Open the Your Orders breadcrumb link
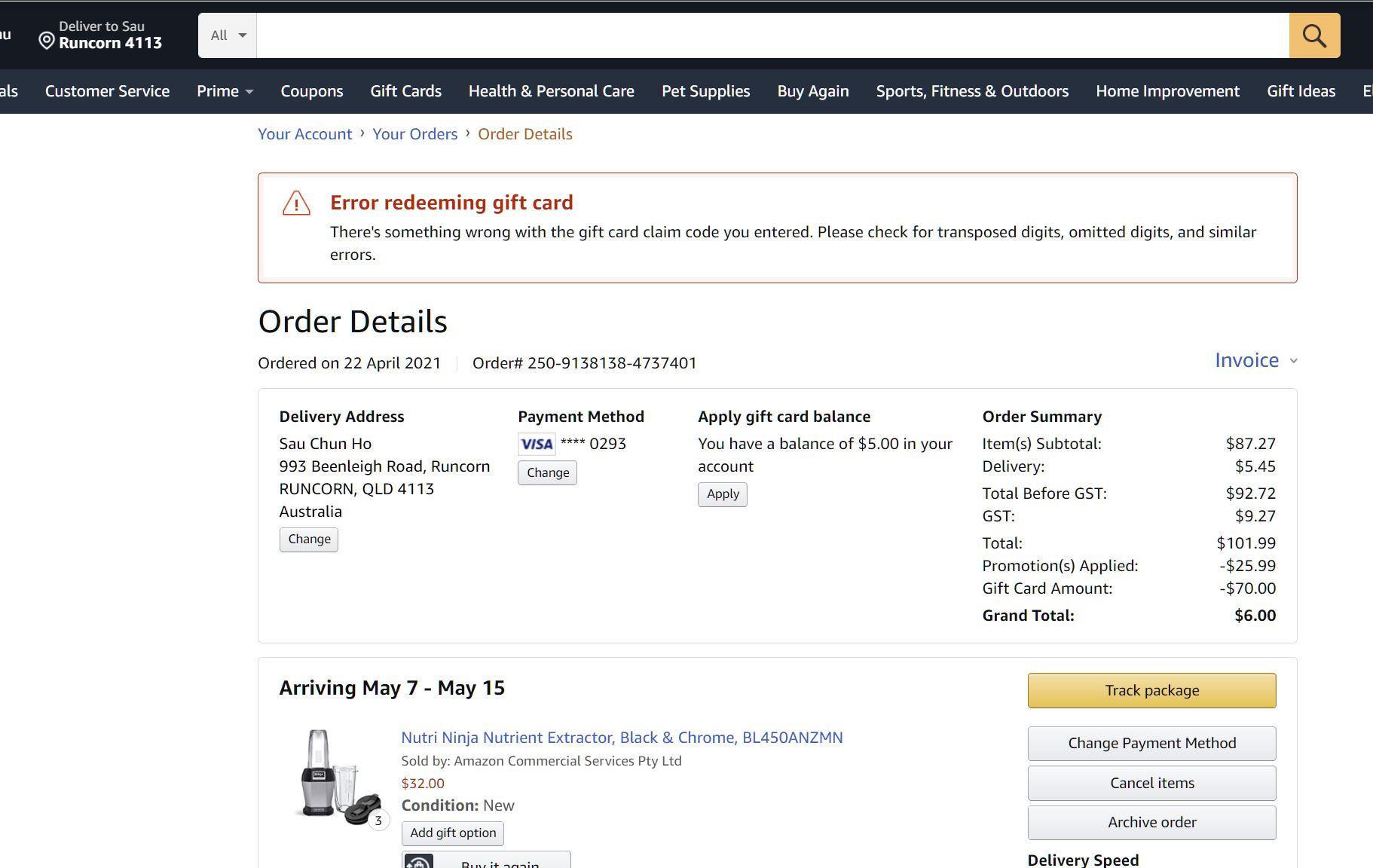The image size is (1373, 868). (414, 134)
